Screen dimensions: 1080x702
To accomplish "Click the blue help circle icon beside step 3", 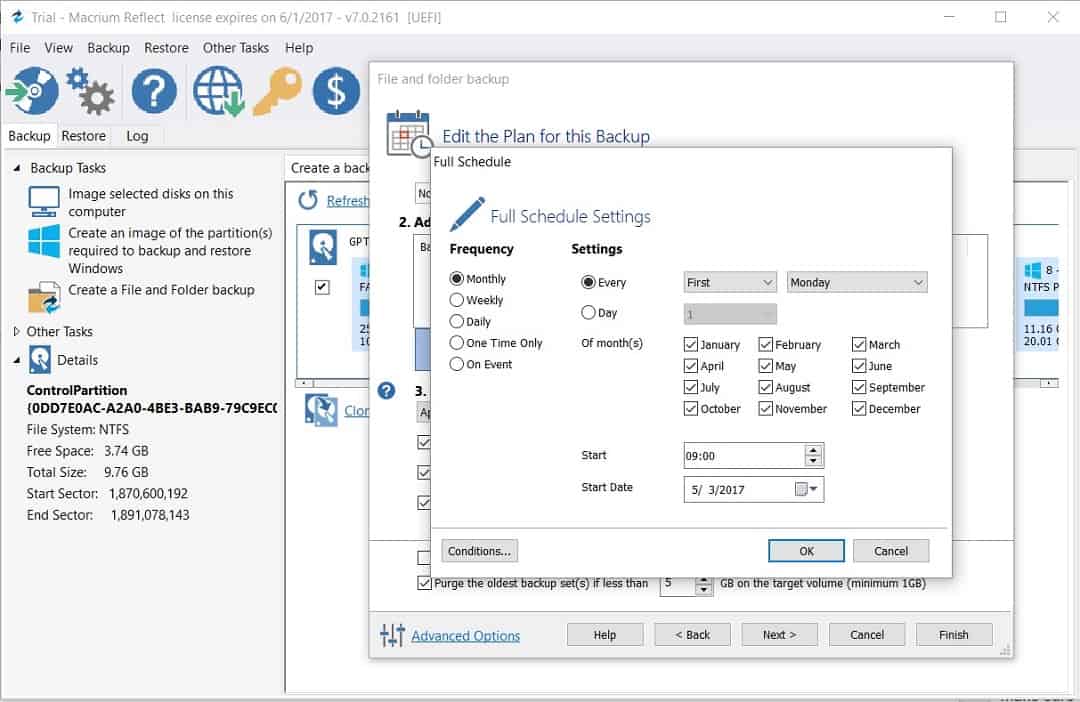I will tap(386, 391).
